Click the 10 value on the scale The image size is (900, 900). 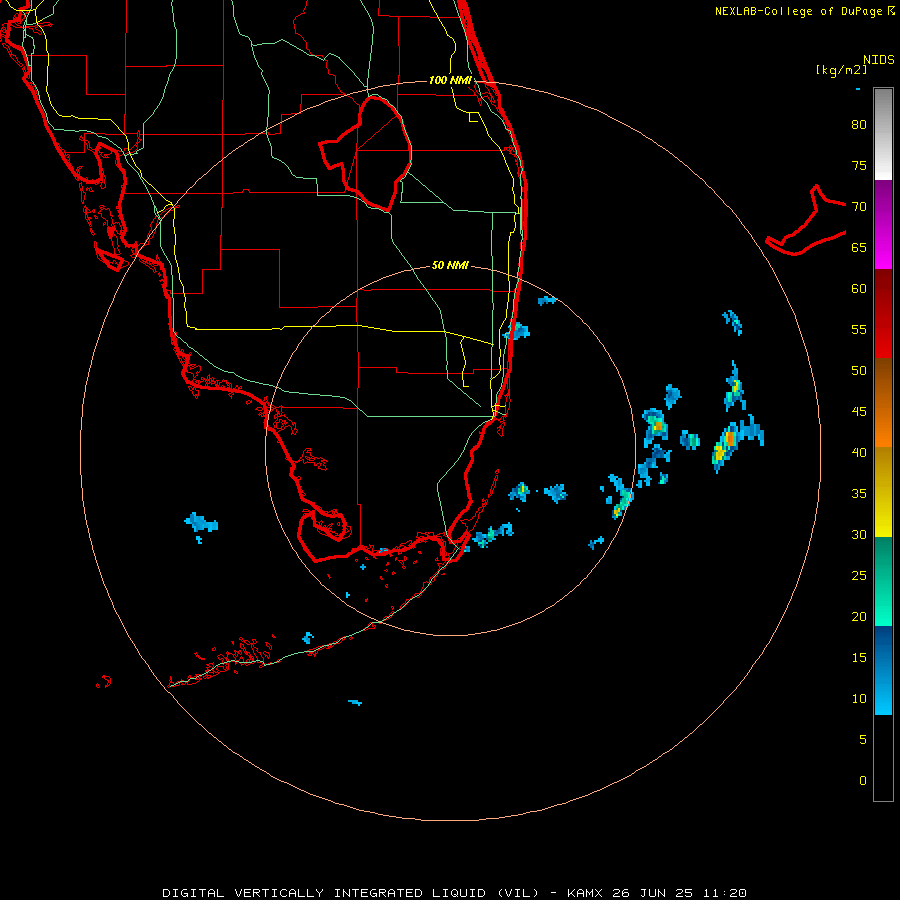(859, 699)
